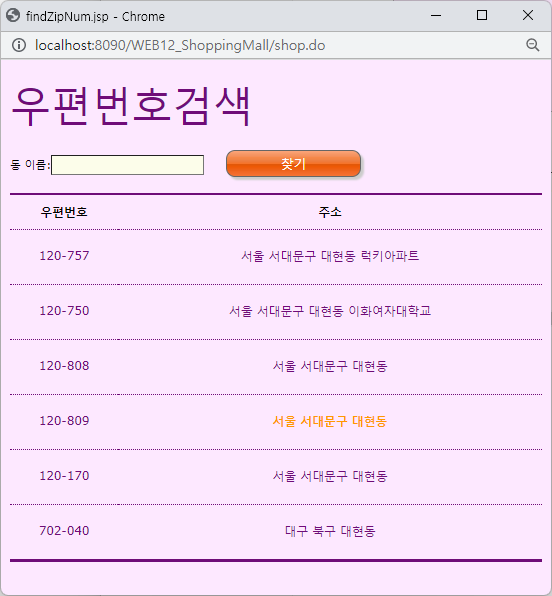Click zip code 120-808
Screen dimensions: 552x596
(64, 366)
